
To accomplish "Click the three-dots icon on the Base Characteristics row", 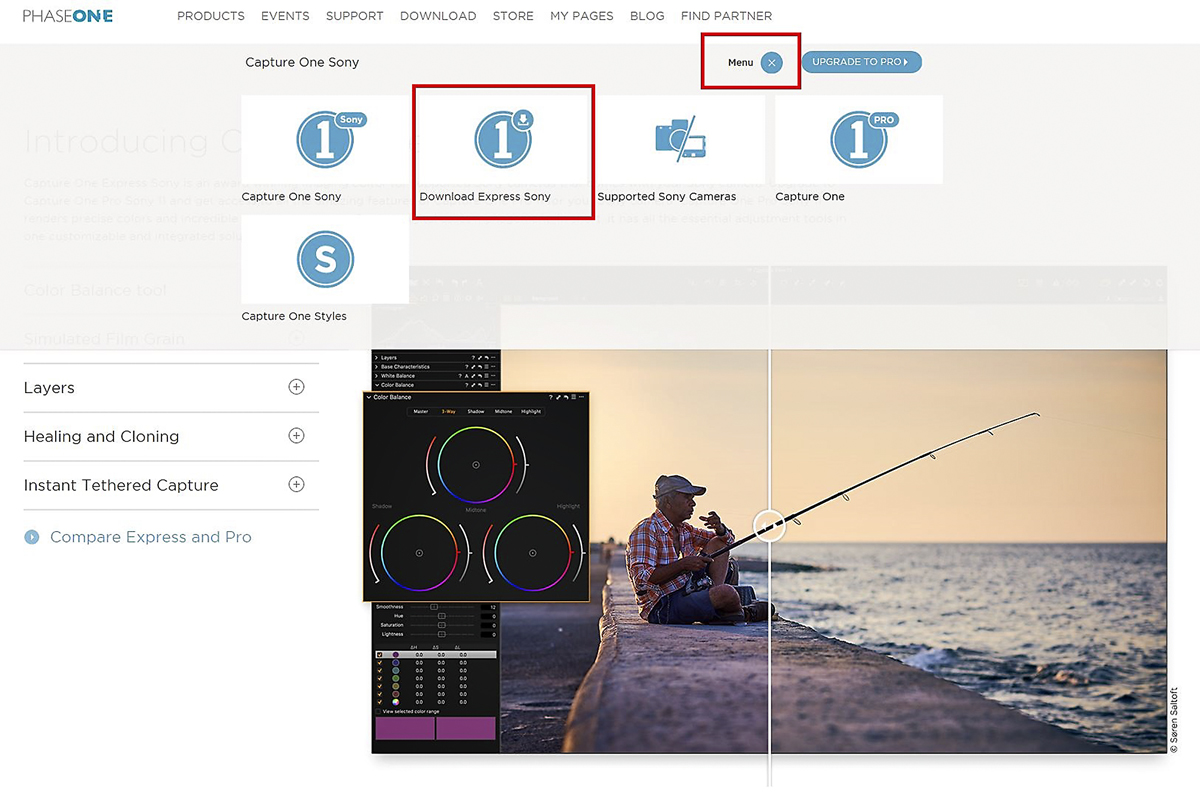I will point(493,367).
